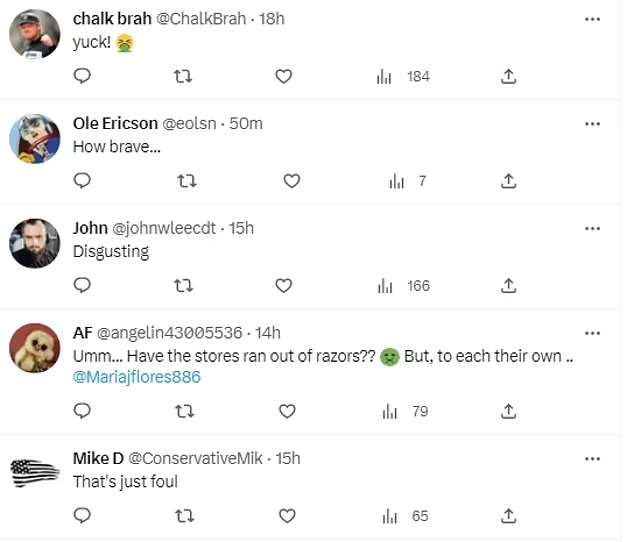Expand more options for Mike D's tweet
The height and width of the screenshot is (542, 634).
click(x=592, y=458)
